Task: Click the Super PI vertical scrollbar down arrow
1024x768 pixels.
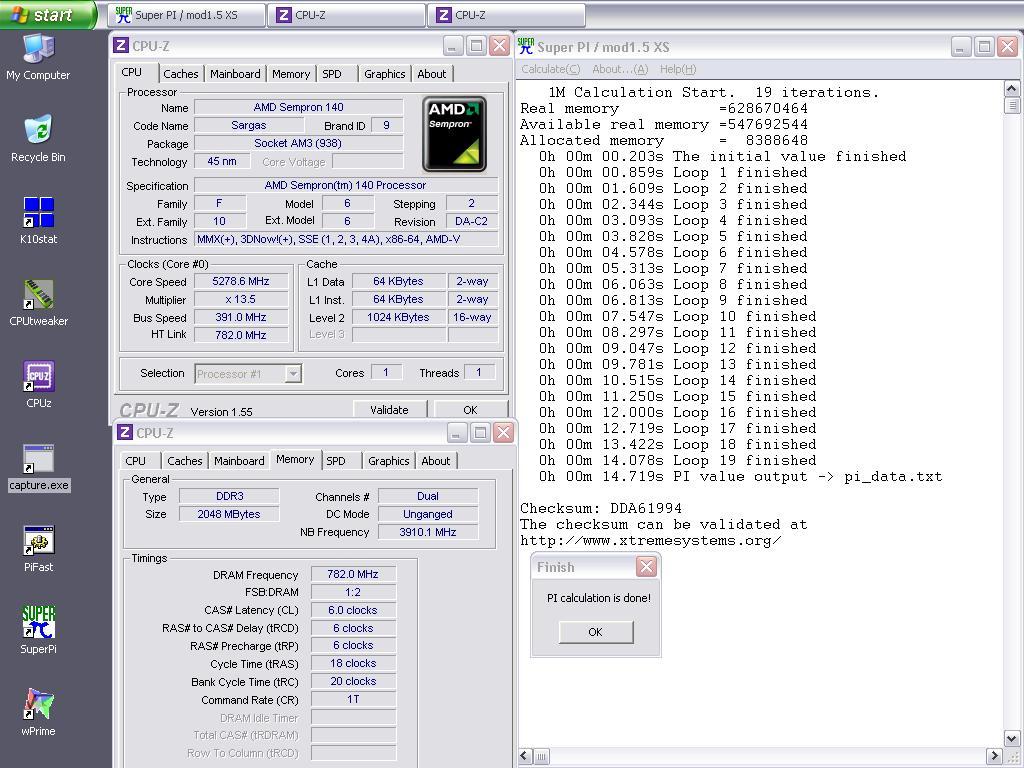Action: pyautogui.click(x=1012, y=739)
